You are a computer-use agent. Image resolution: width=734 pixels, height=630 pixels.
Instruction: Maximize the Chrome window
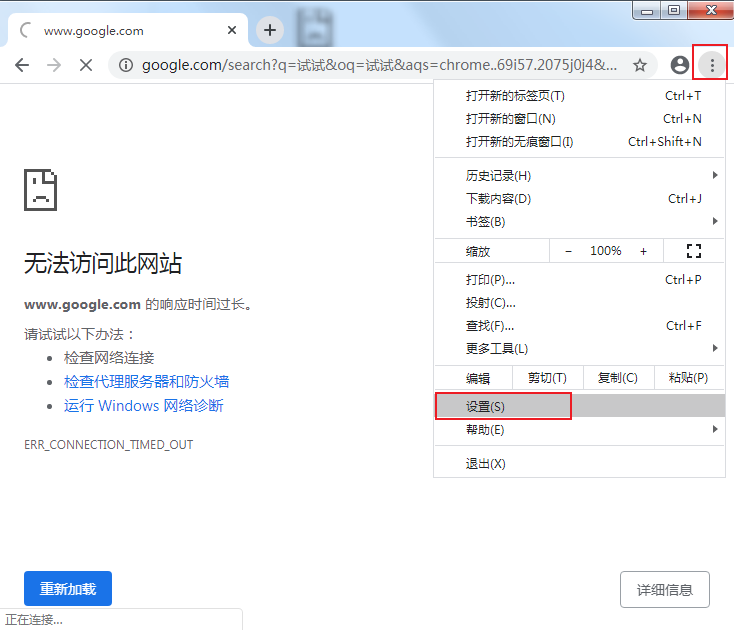[674, 10]
